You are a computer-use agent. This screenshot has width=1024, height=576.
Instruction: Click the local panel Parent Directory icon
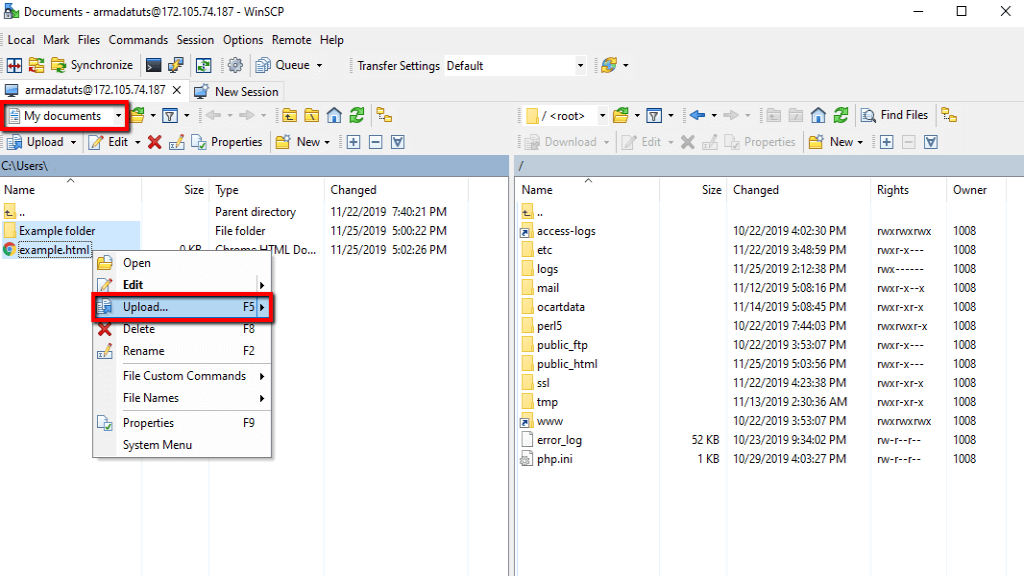pos(289,116)
